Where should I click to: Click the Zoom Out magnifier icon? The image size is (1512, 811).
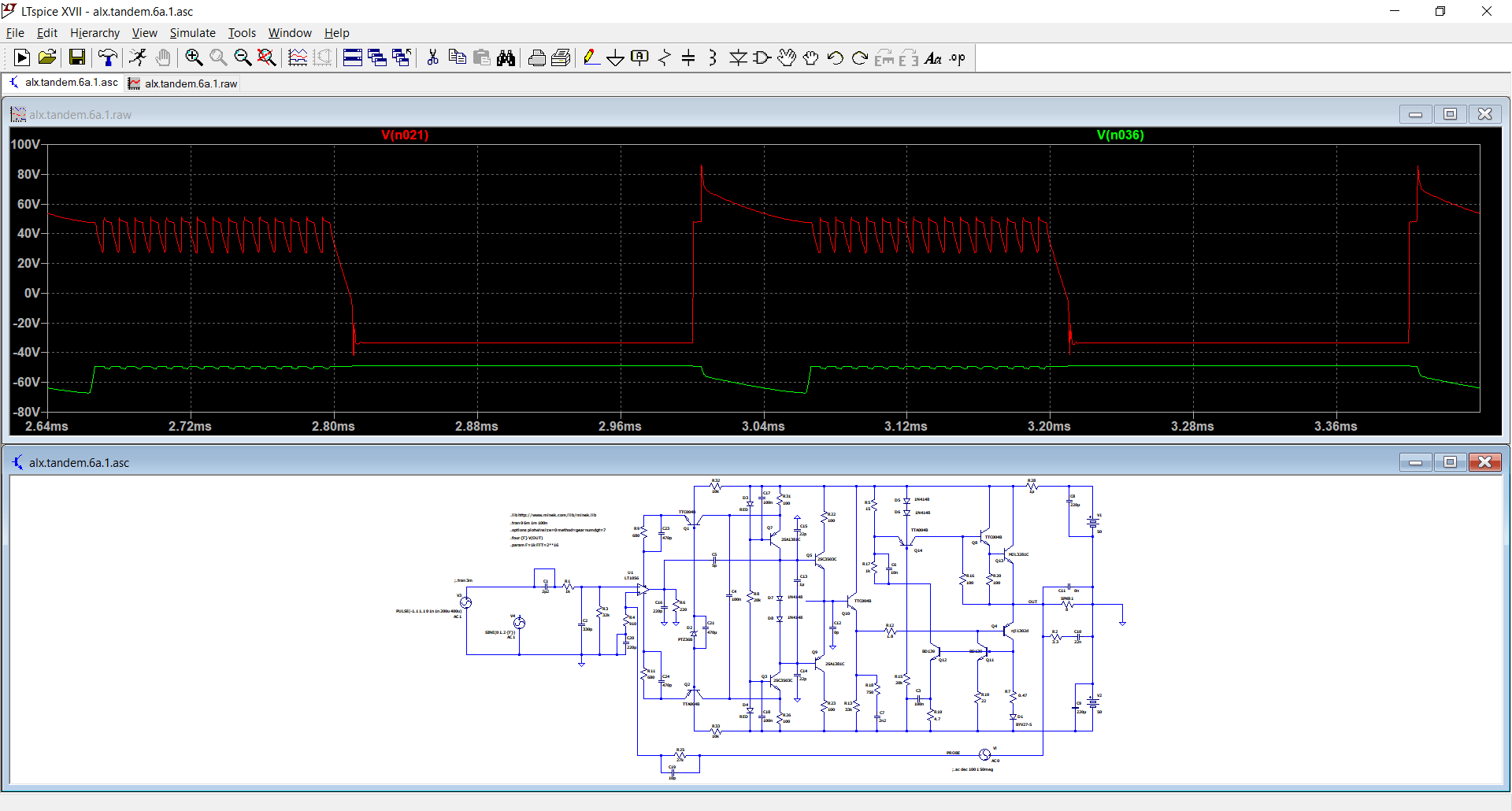(x=243, y=57)
